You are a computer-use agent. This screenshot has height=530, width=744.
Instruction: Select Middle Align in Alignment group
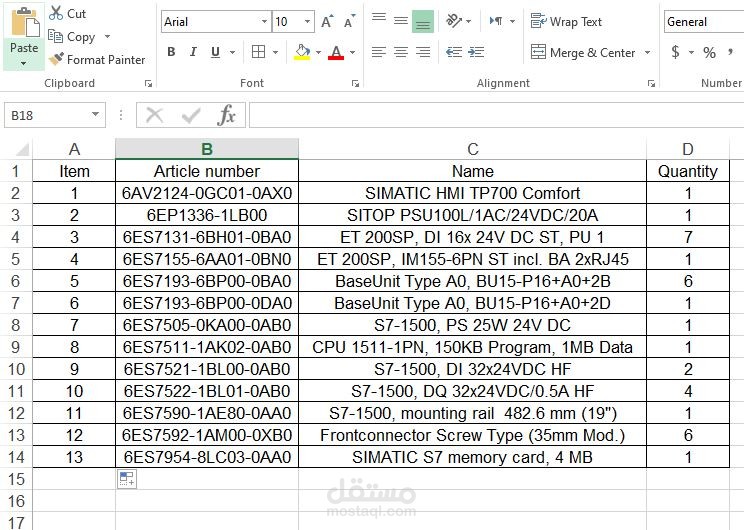[x=401, y=20]
